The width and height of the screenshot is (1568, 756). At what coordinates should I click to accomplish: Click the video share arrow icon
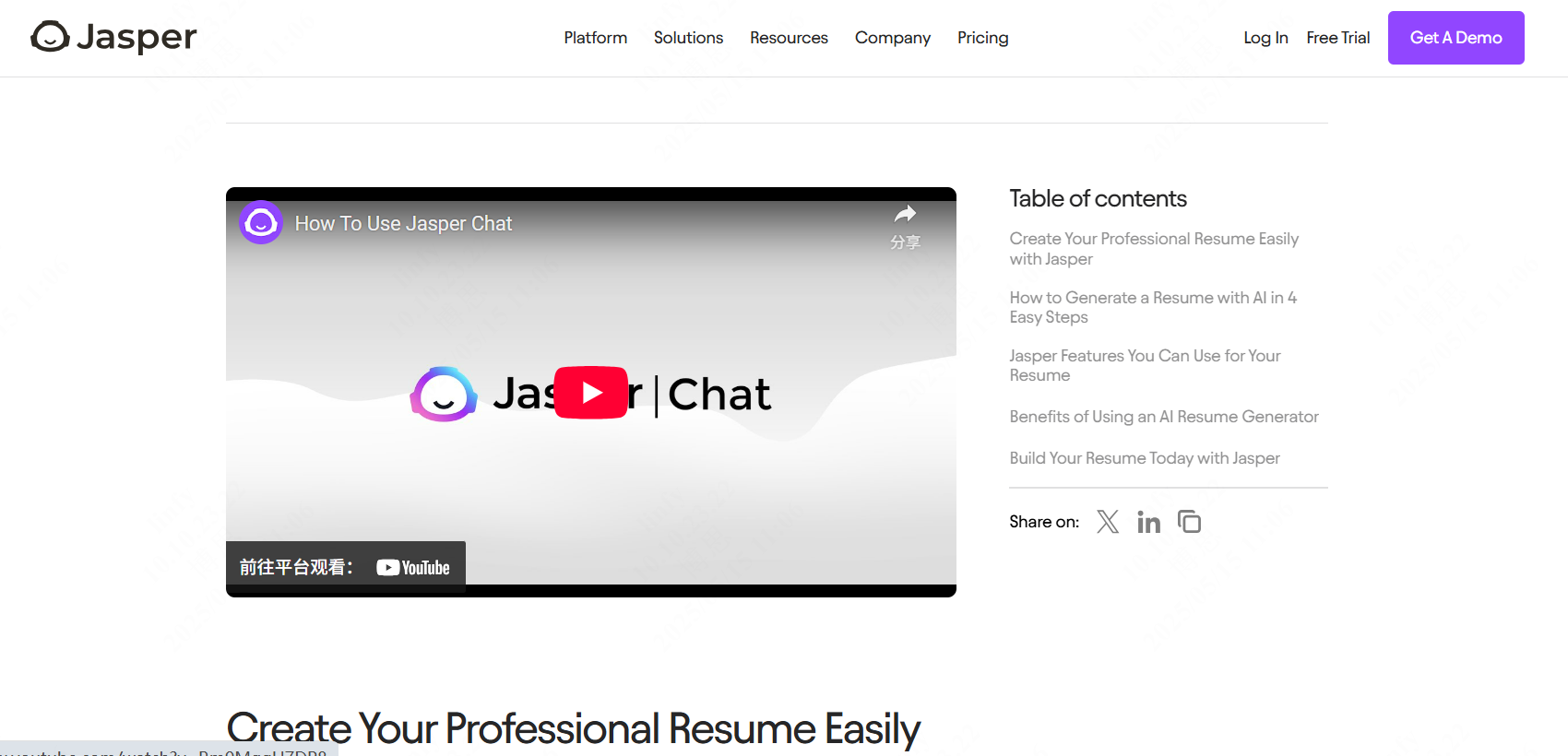click(905, 215)
